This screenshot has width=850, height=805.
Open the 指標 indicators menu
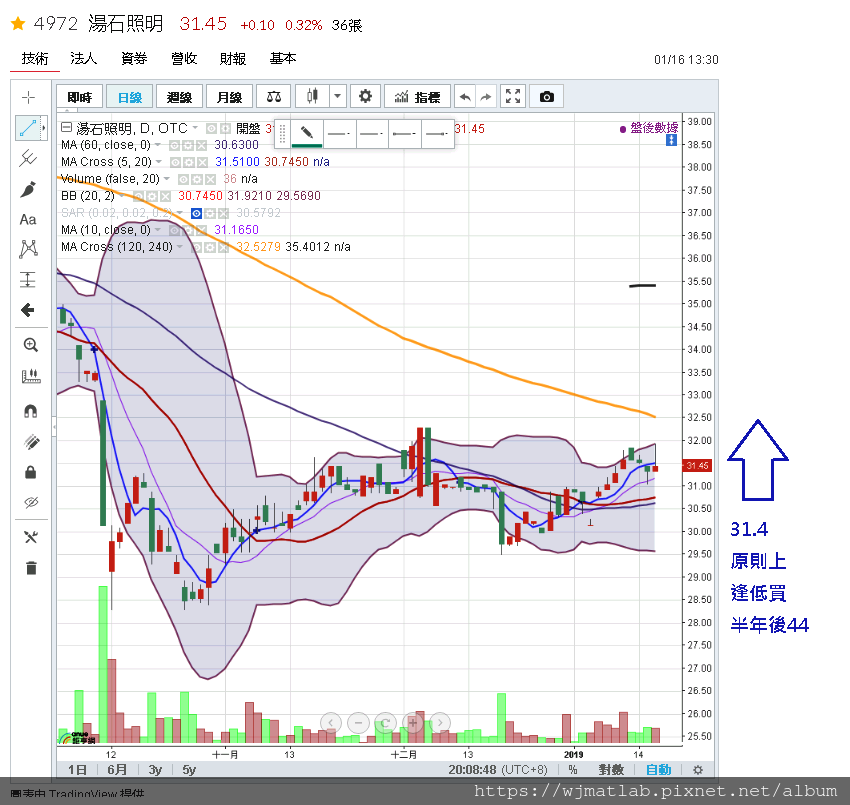pyautogui.click(x=417, y=97)
